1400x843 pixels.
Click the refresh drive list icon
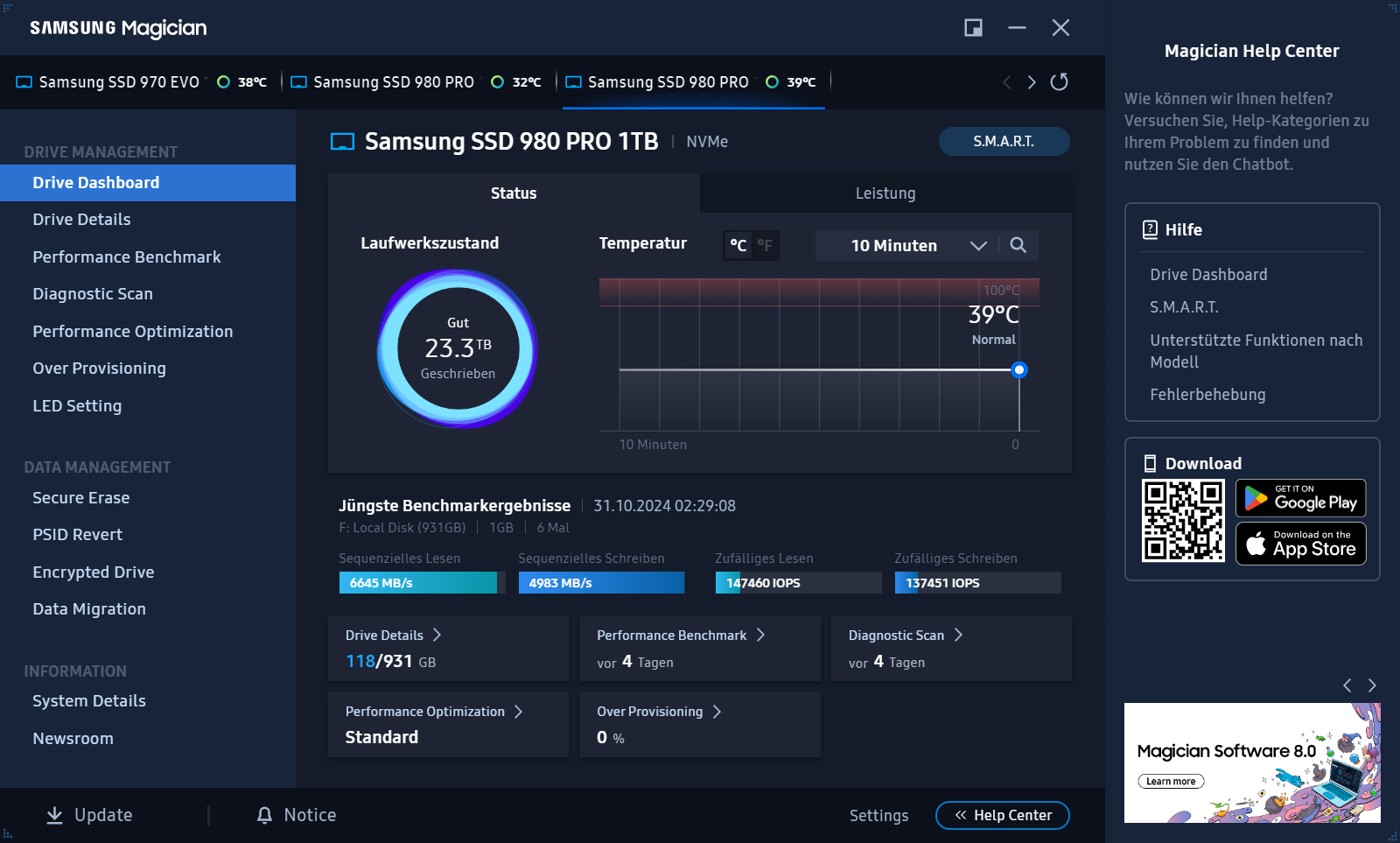(1059, 81)
